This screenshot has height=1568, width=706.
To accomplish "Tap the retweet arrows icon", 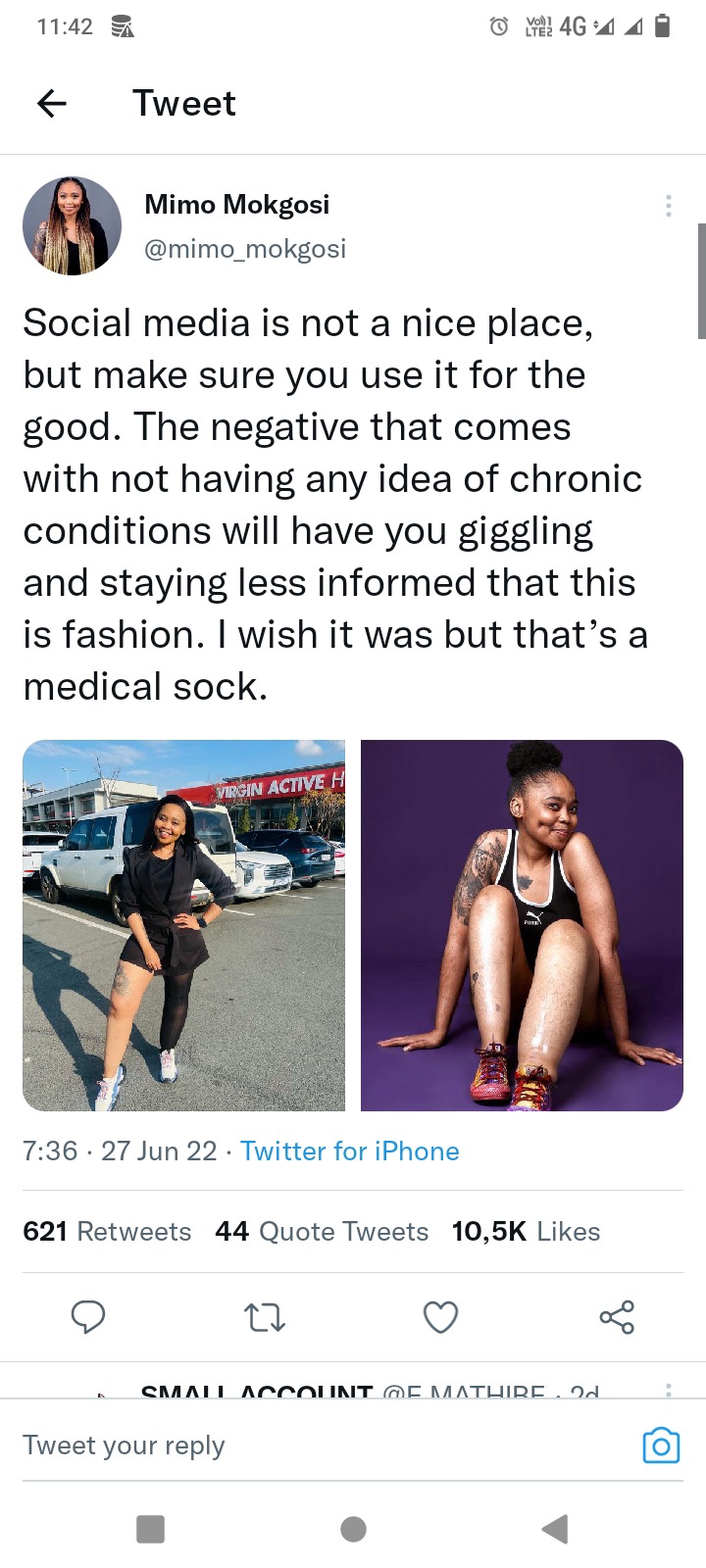I will (x=264, y=1317).
